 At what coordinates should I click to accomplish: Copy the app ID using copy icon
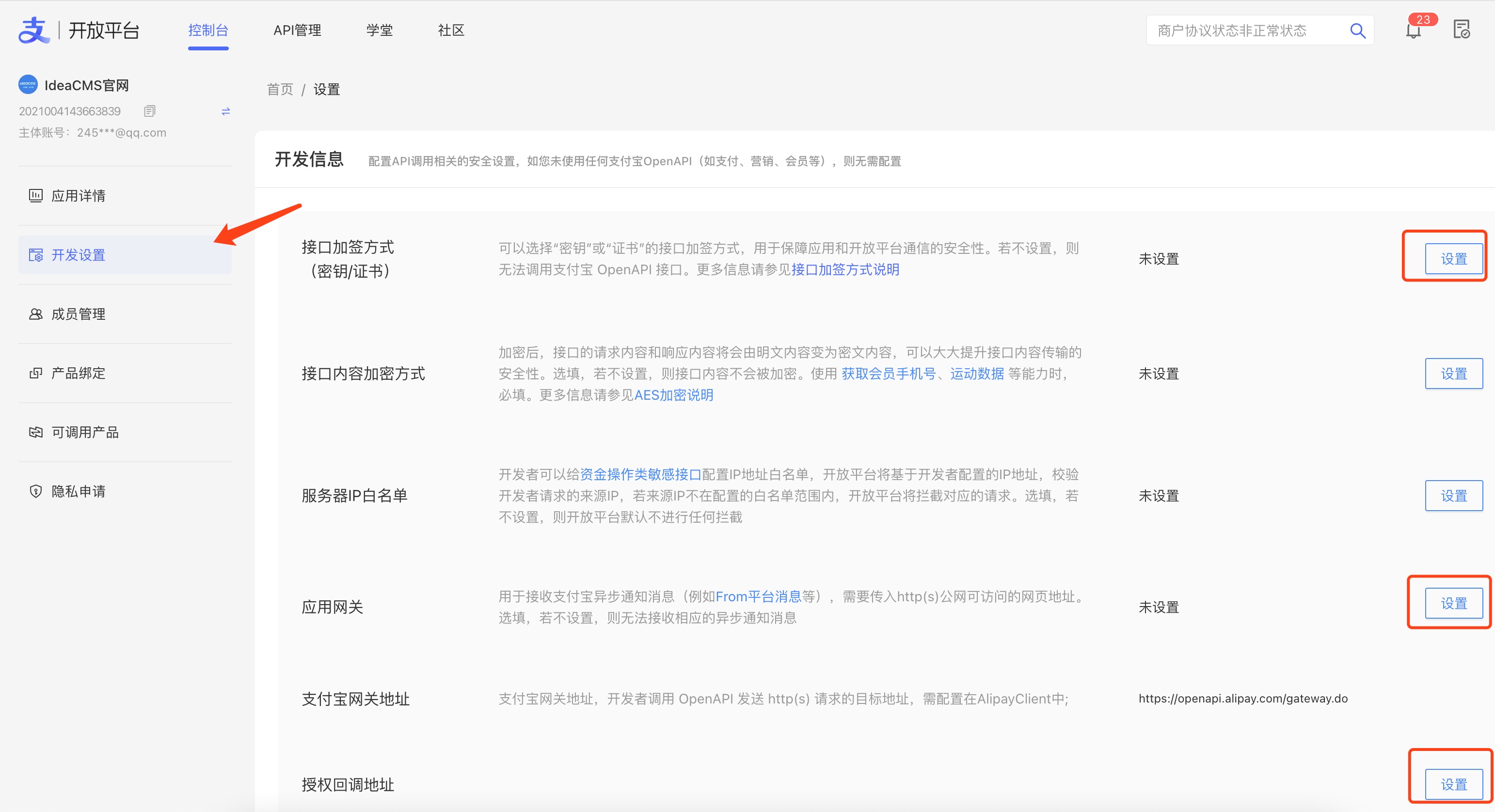(149, 111)
